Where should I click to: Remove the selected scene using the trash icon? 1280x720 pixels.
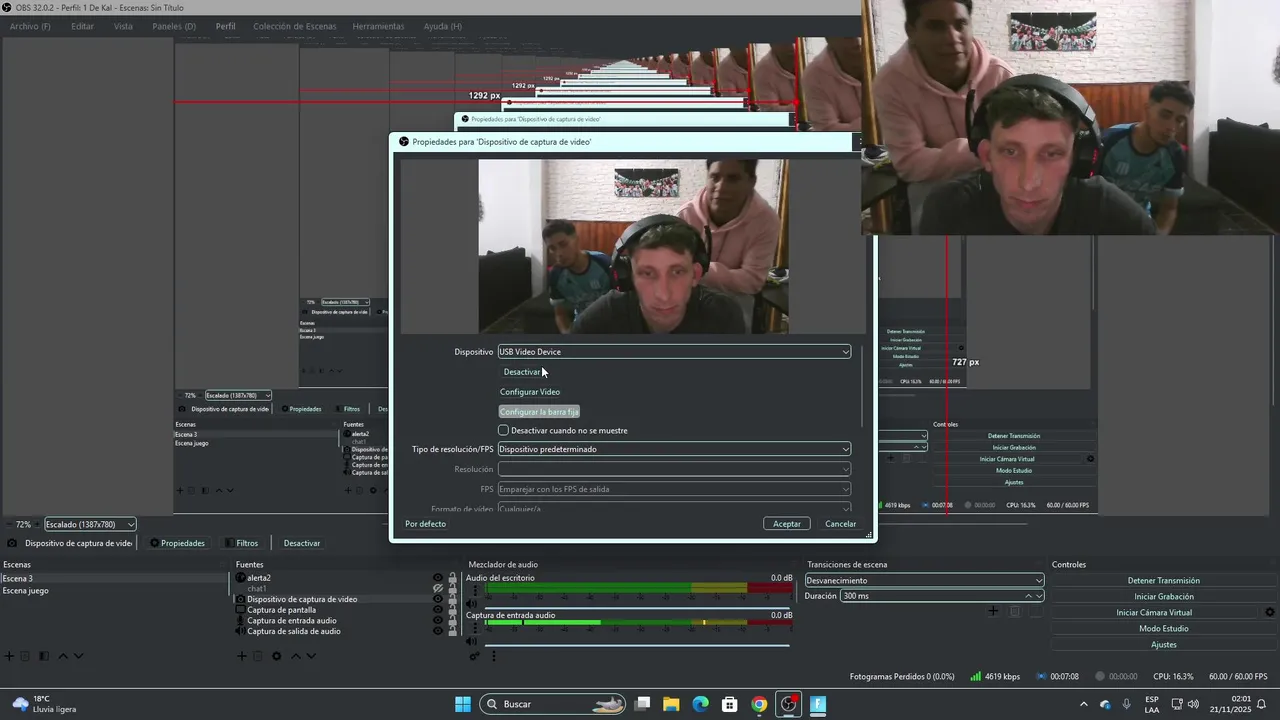(x=26, y=656)
